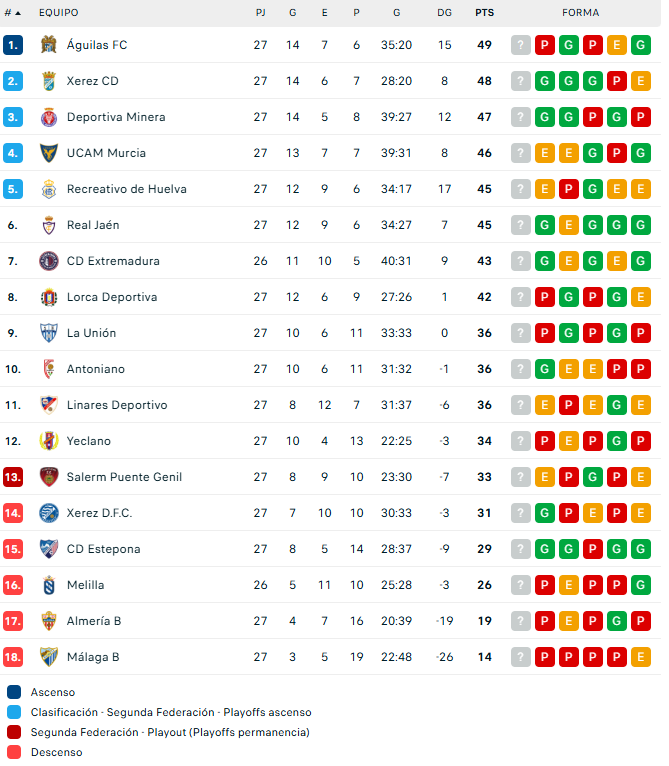Click the CD Extremadura badge icon

(48, 261)
